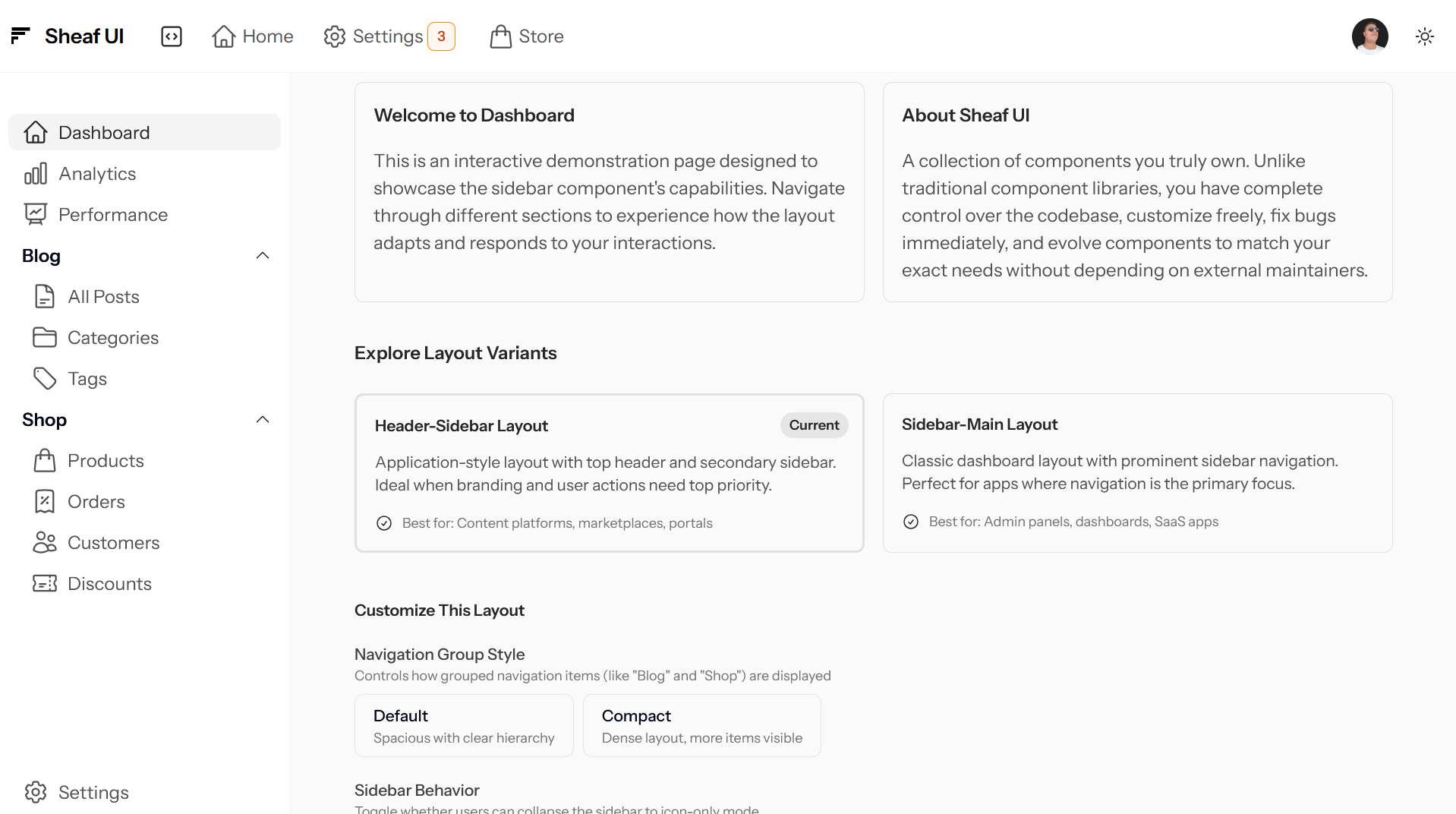
Task: Select the Header-Sidebar Layout card
Action: click(x=609, y=472)
